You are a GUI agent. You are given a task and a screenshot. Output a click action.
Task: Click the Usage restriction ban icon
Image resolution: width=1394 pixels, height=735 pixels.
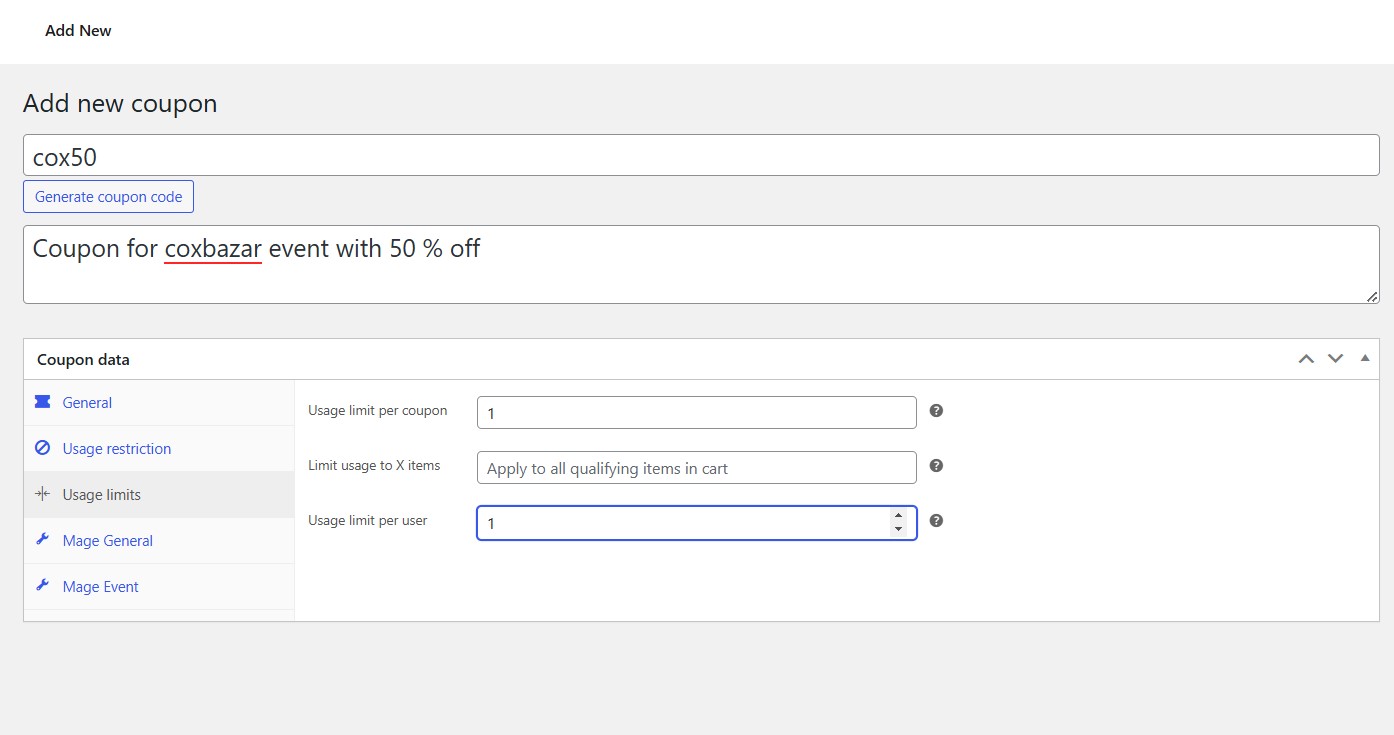coord(42,448)
